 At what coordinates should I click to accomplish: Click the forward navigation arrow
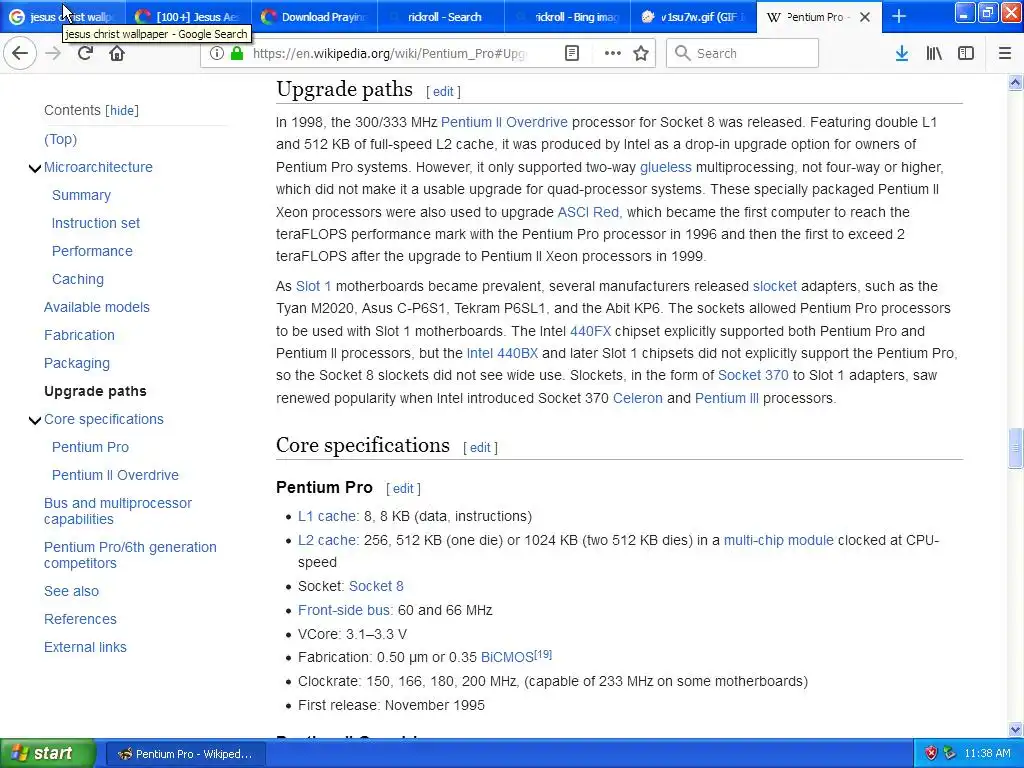(x=54, y=54)
